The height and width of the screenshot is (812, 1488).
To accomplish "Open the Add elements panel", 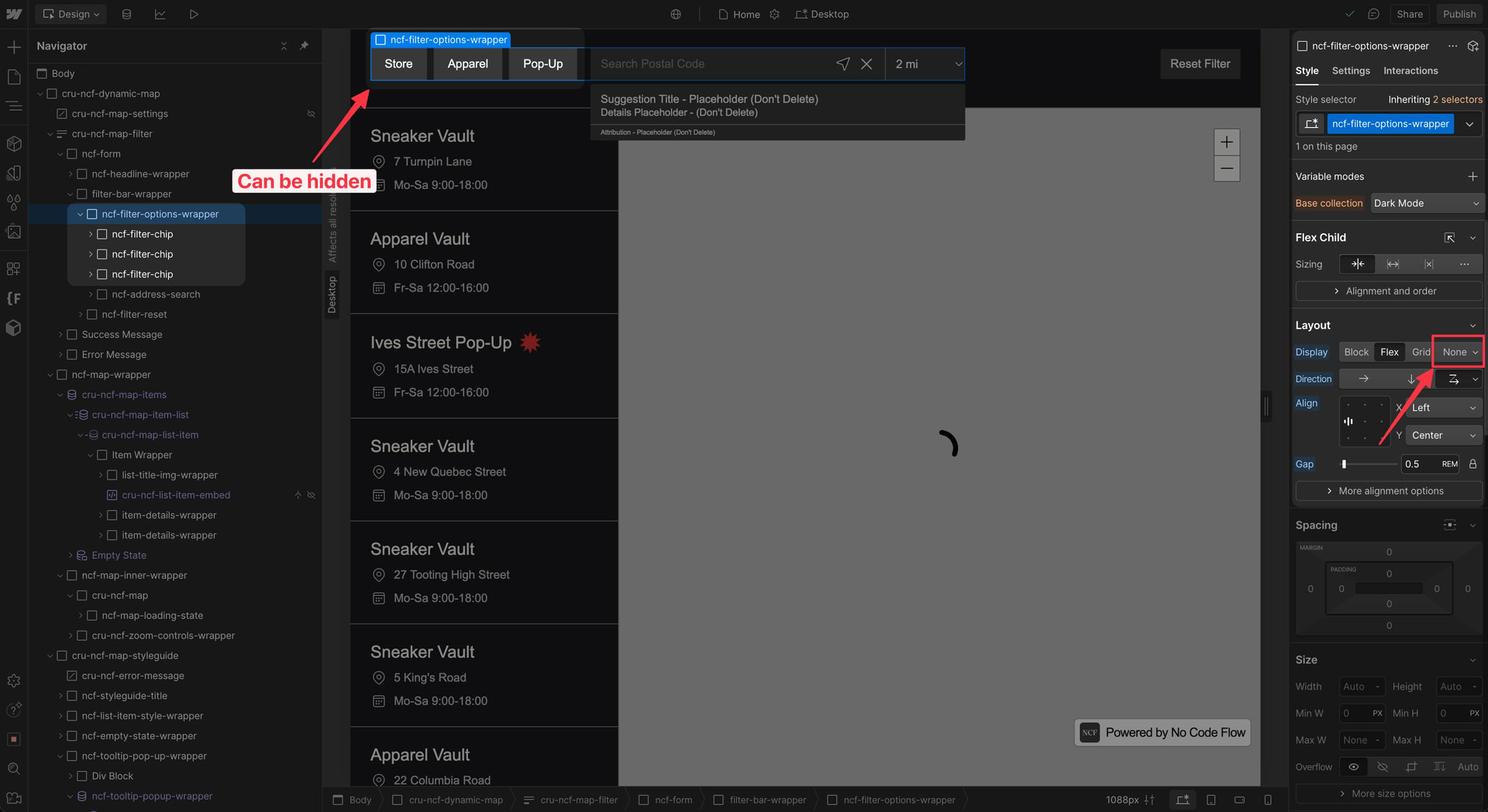I will [14, 47].
